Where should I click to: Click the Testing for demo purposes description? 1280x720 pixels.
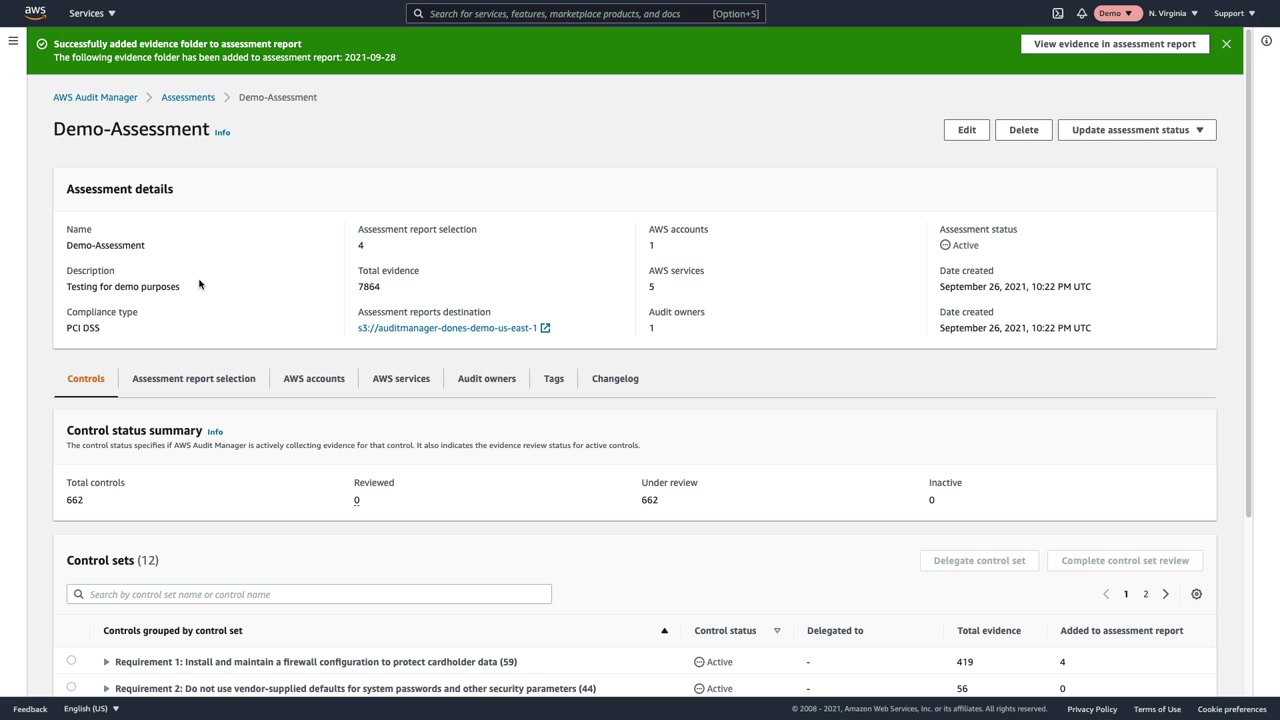(123, 287)
